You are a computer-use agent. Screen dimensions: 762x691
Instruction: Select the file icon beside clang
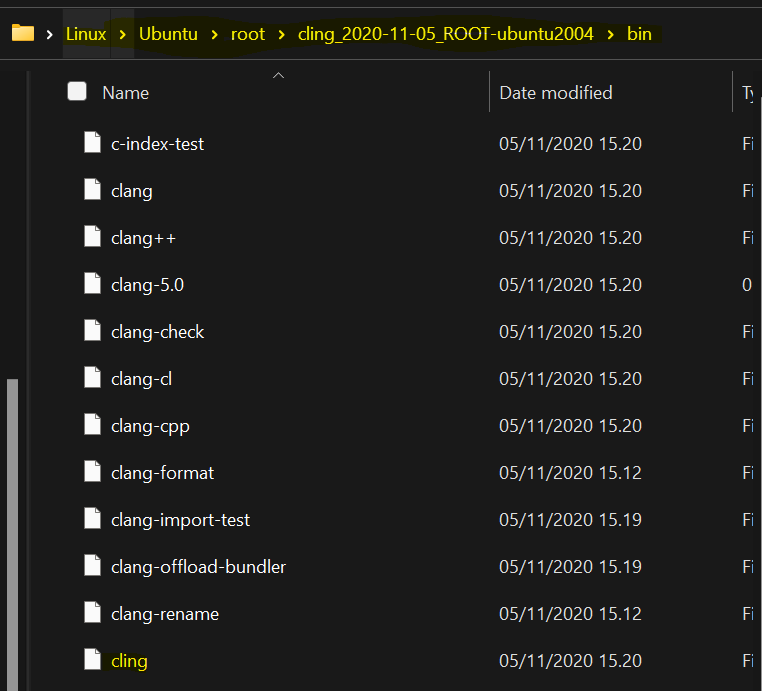tap(92, 190)
